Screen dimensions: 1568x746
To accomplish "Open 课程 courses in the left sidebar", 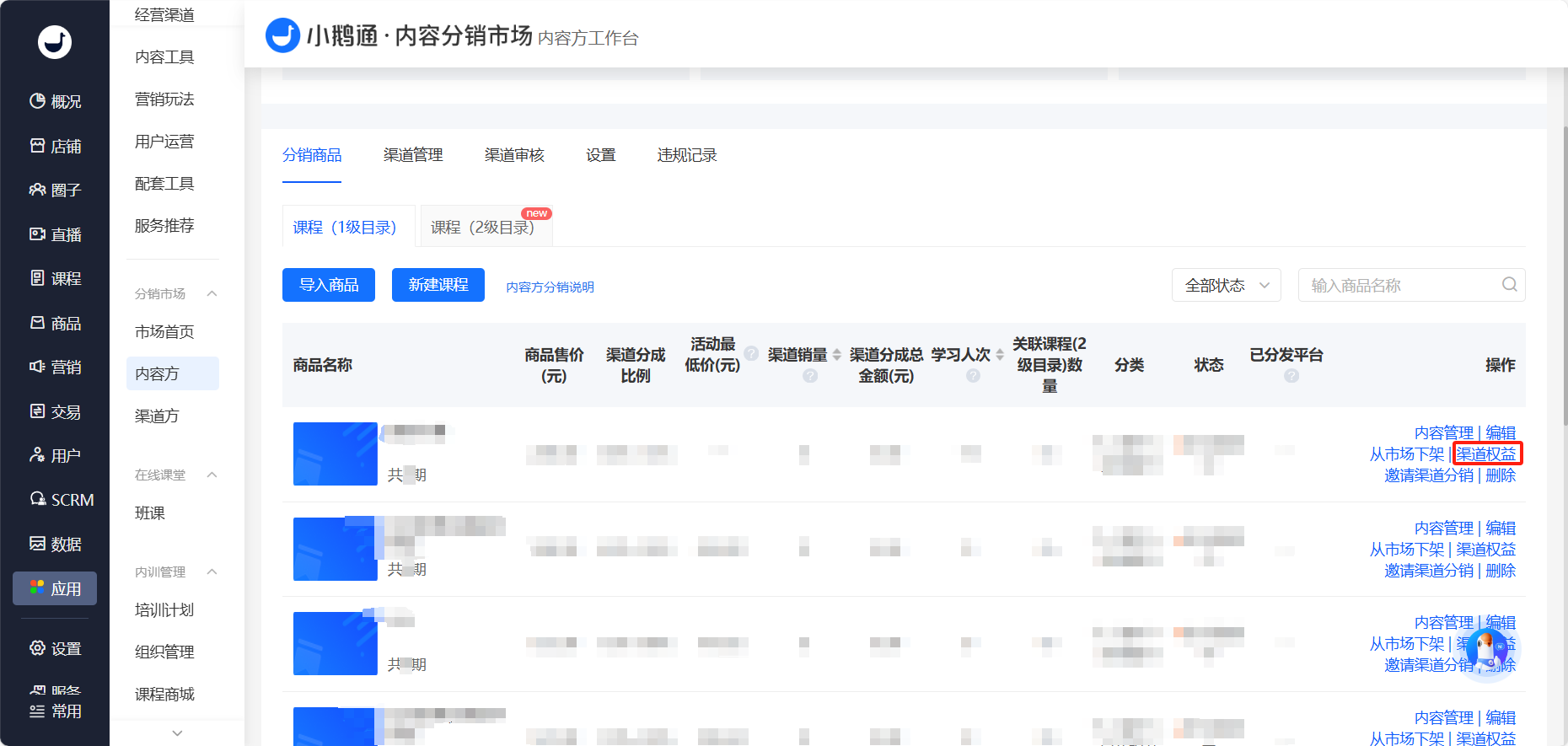I will [55, 278].
